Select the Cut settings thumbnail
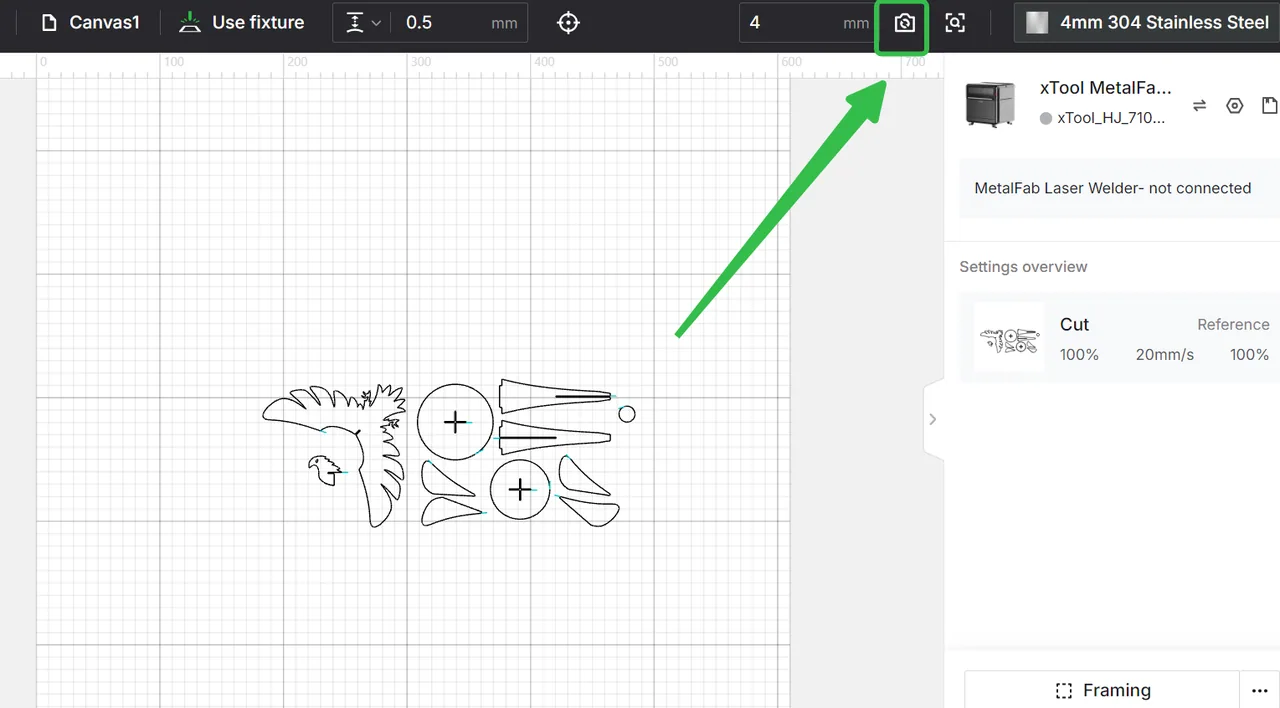 pos(1009,338)
